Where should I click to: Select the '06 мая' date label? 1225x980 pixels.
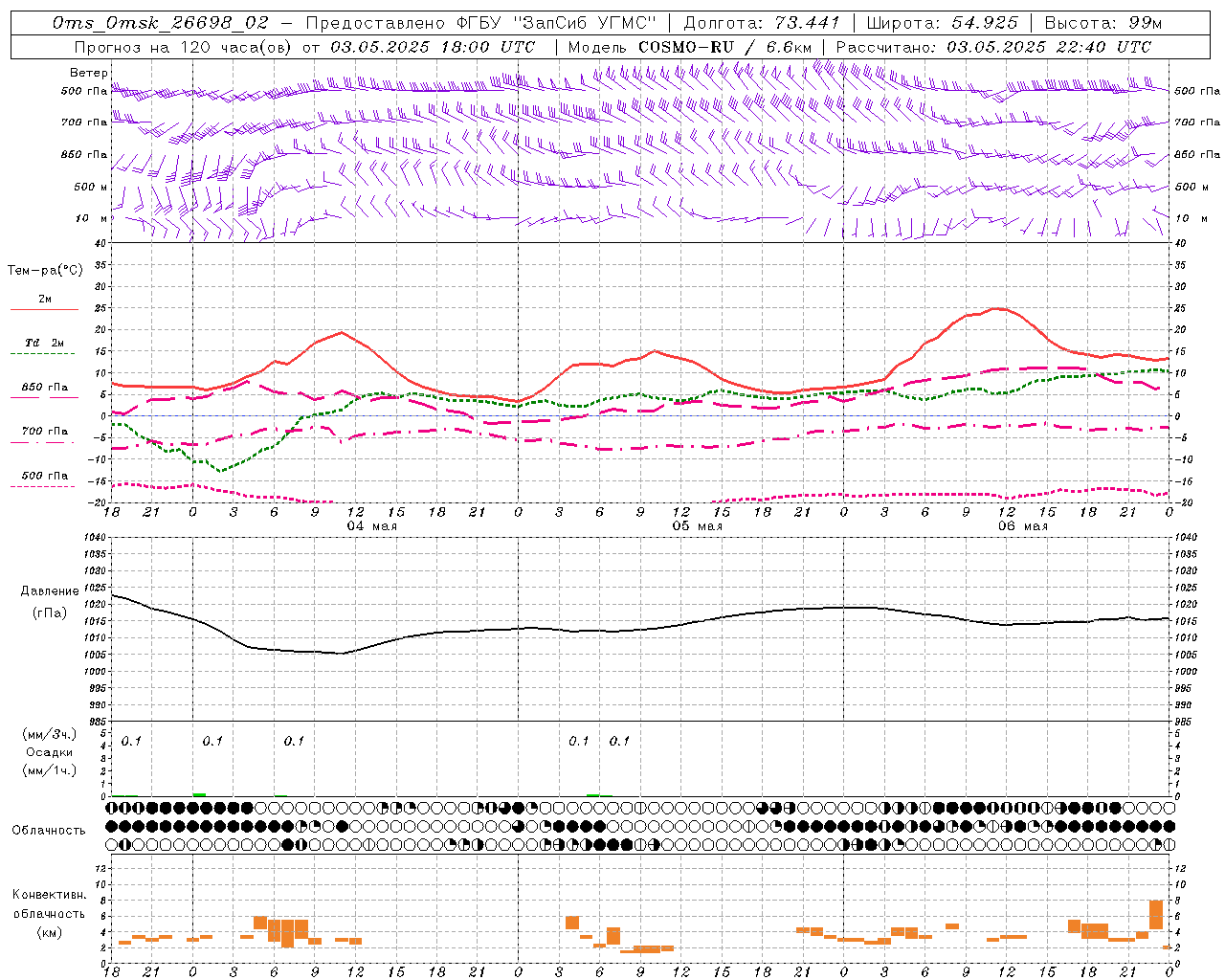click(x=1022, y=526)
